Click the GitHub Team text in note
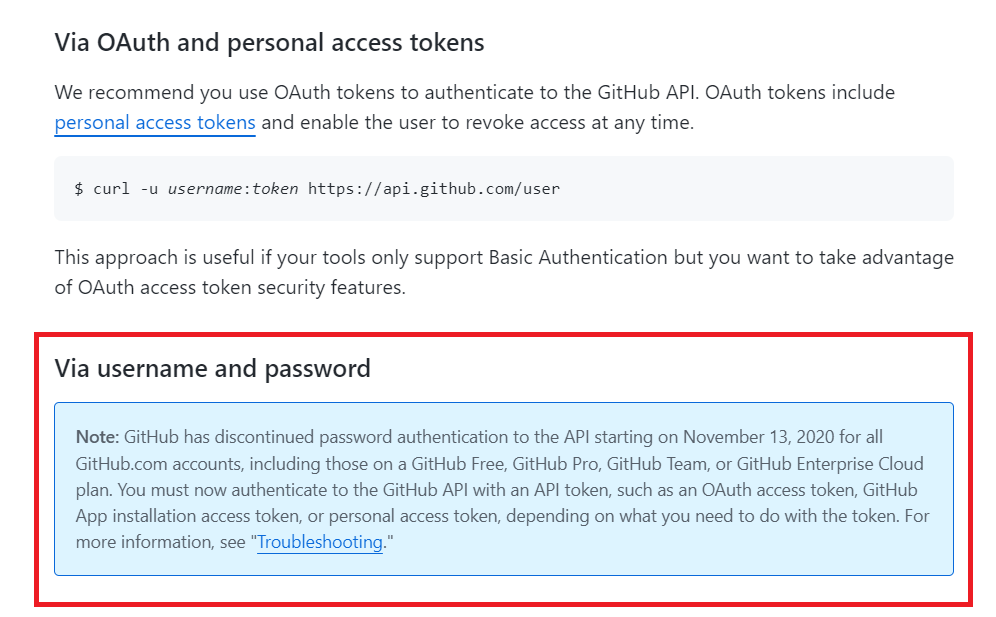The width and height of the screenshot is (996, 617). 657,464
